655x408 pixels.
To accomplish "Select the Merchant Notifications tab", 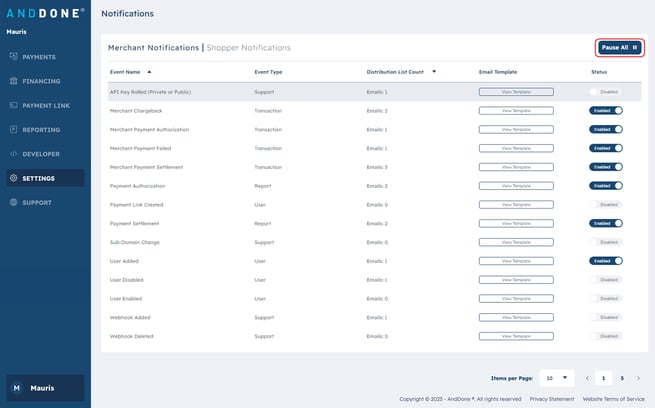I will (x=153, y=47).
